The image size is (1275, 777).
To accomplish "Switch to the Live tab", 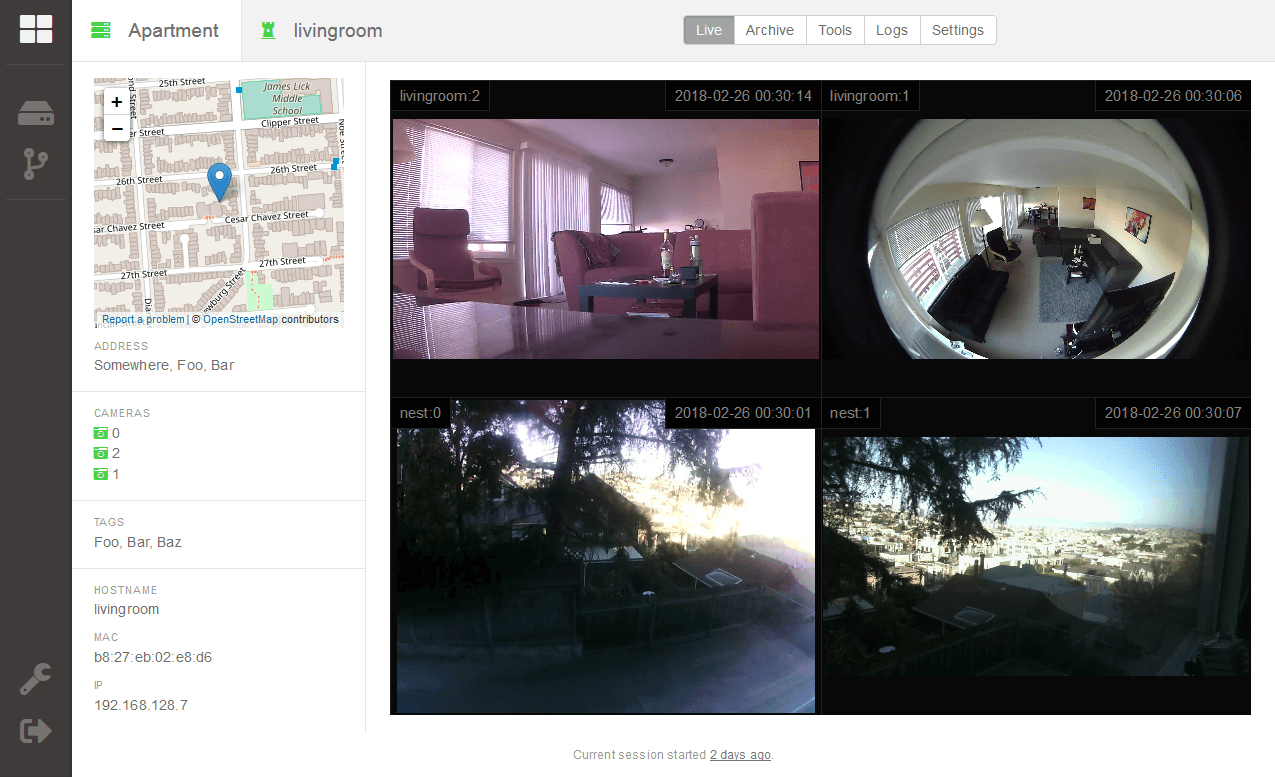I will 709,30.
